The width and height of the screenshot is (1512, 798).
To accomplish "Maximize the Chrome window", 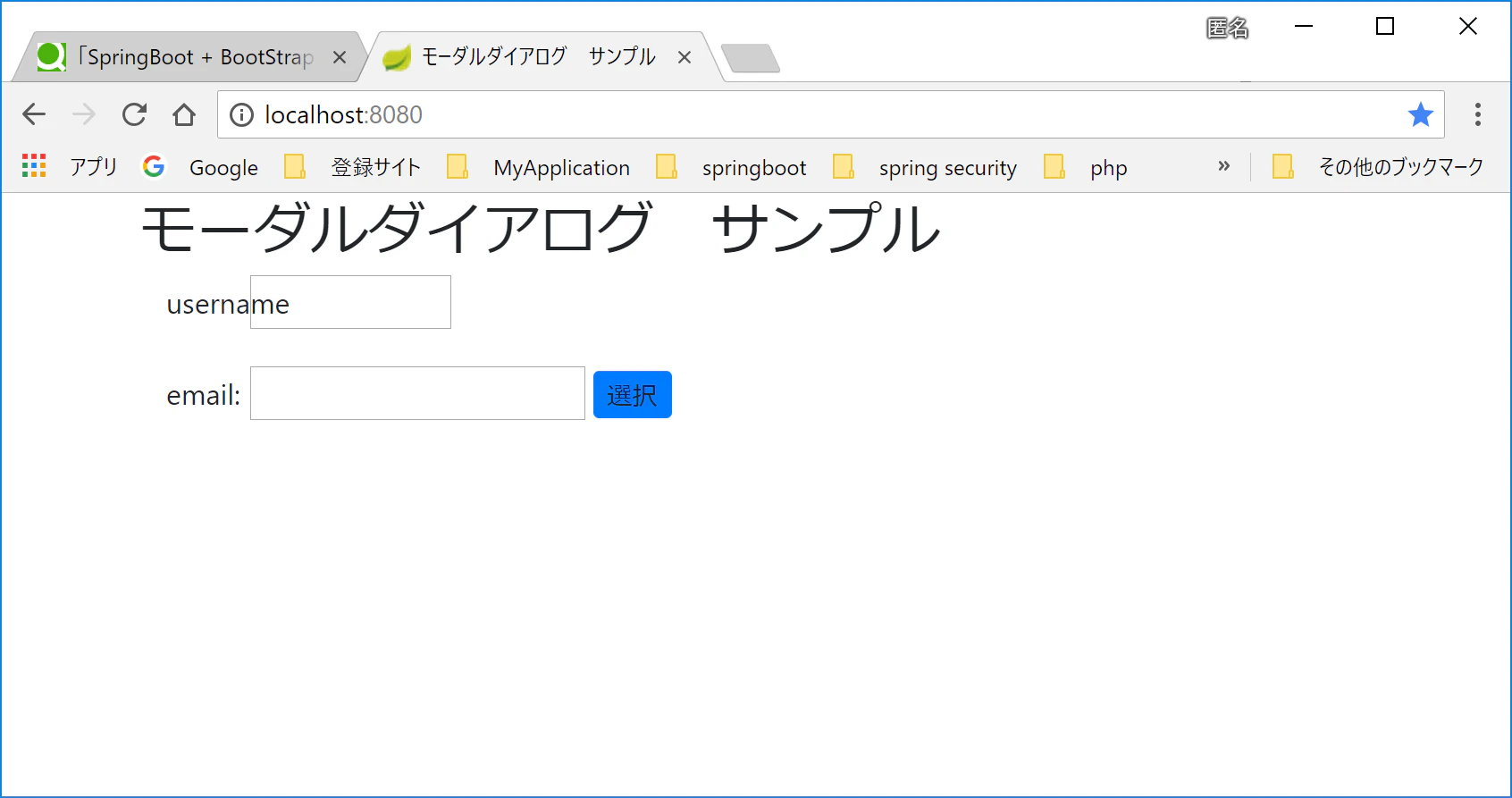I will [x=1385, y=27].
